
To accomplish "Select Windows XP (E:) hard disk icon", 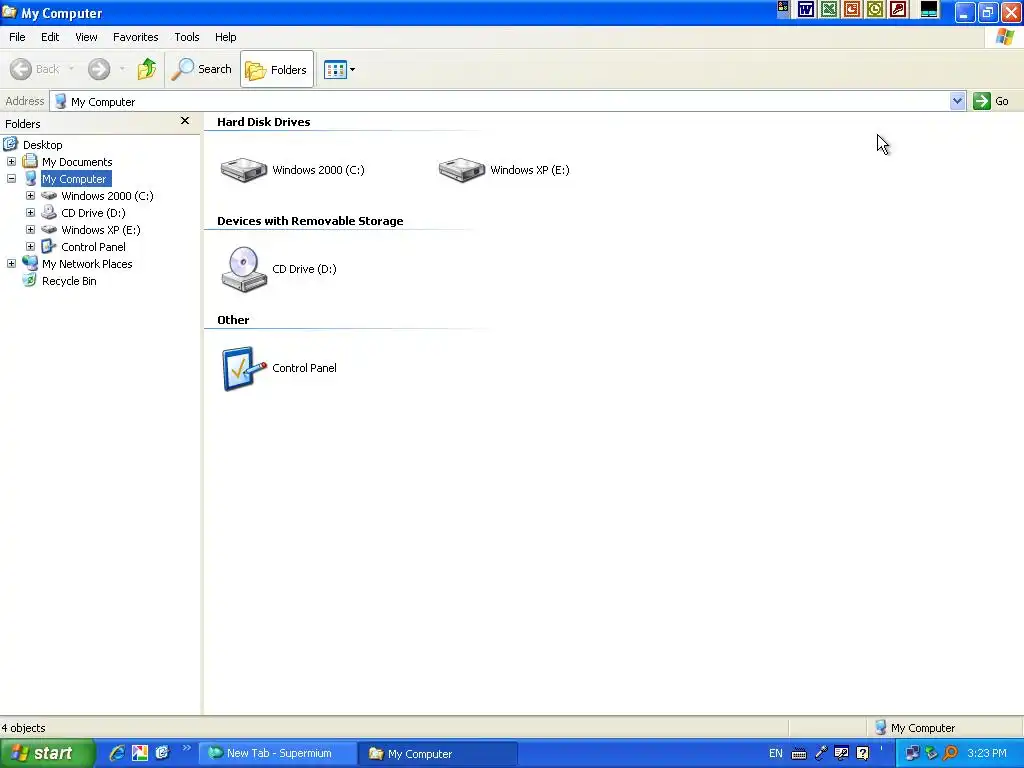I will pos(462,170).
